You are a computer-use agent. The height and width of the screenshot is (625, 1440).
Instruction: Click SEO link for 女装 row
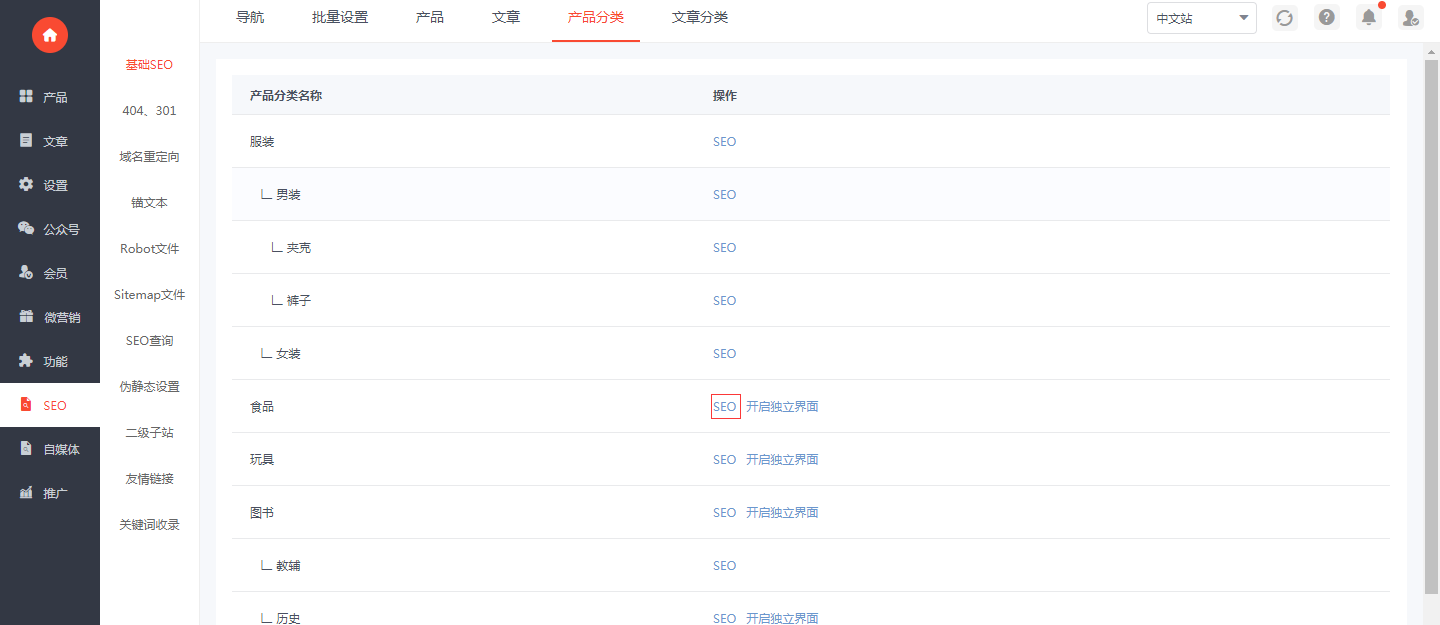click(x=724, y=354)
